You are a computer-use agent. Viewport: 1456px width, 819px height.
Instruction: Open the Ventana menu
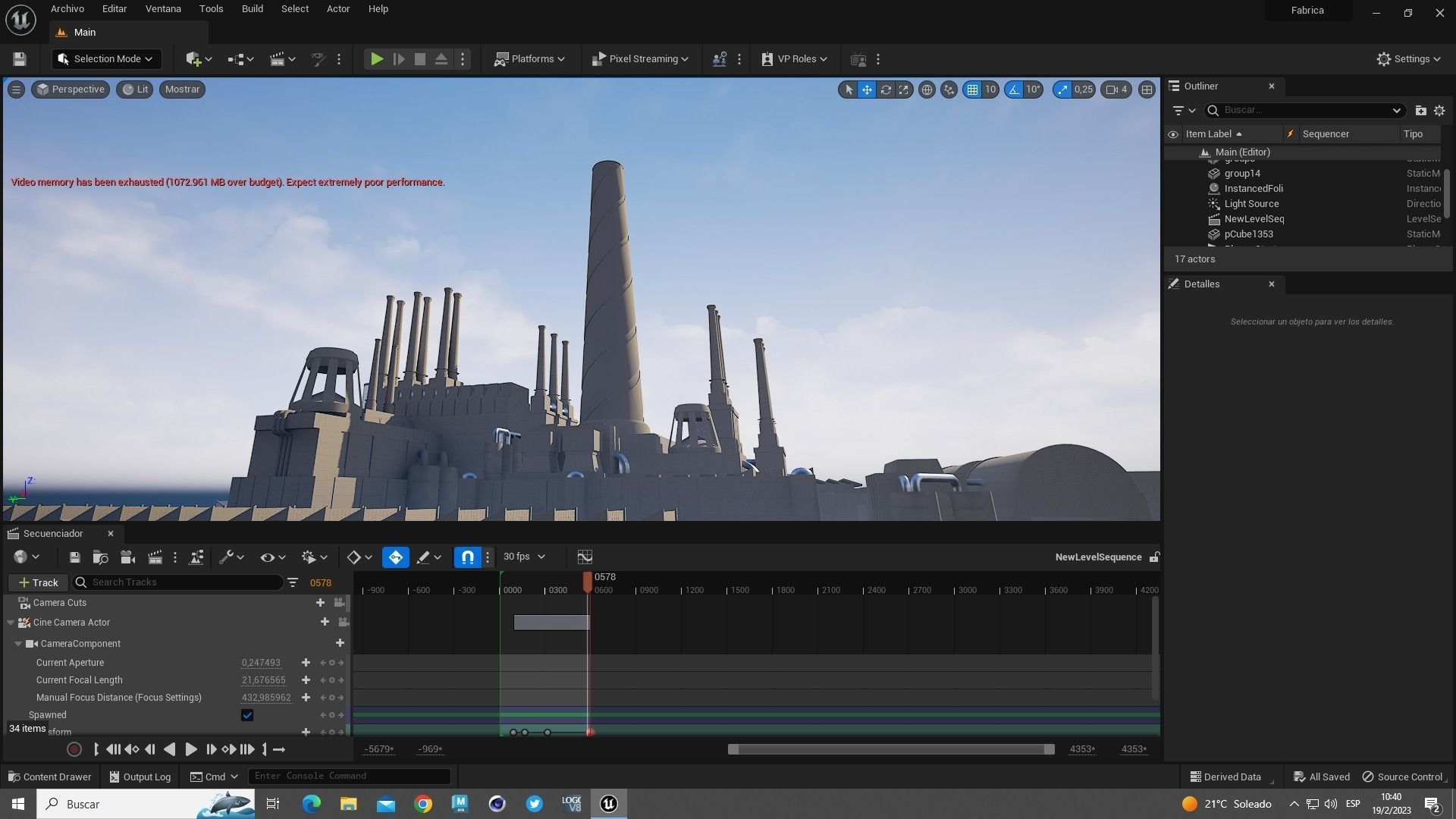(x=163, y=9)
